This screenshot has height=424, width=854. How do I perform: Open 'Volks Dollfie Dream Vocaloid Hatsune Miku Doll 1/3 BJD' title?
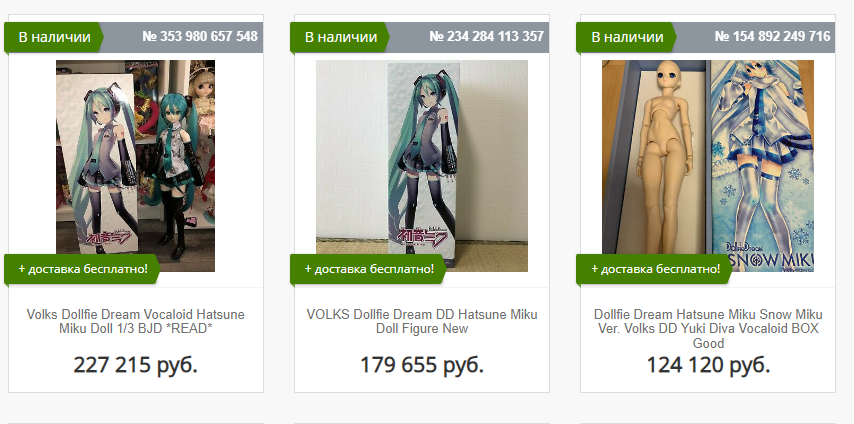pos(136,322)
